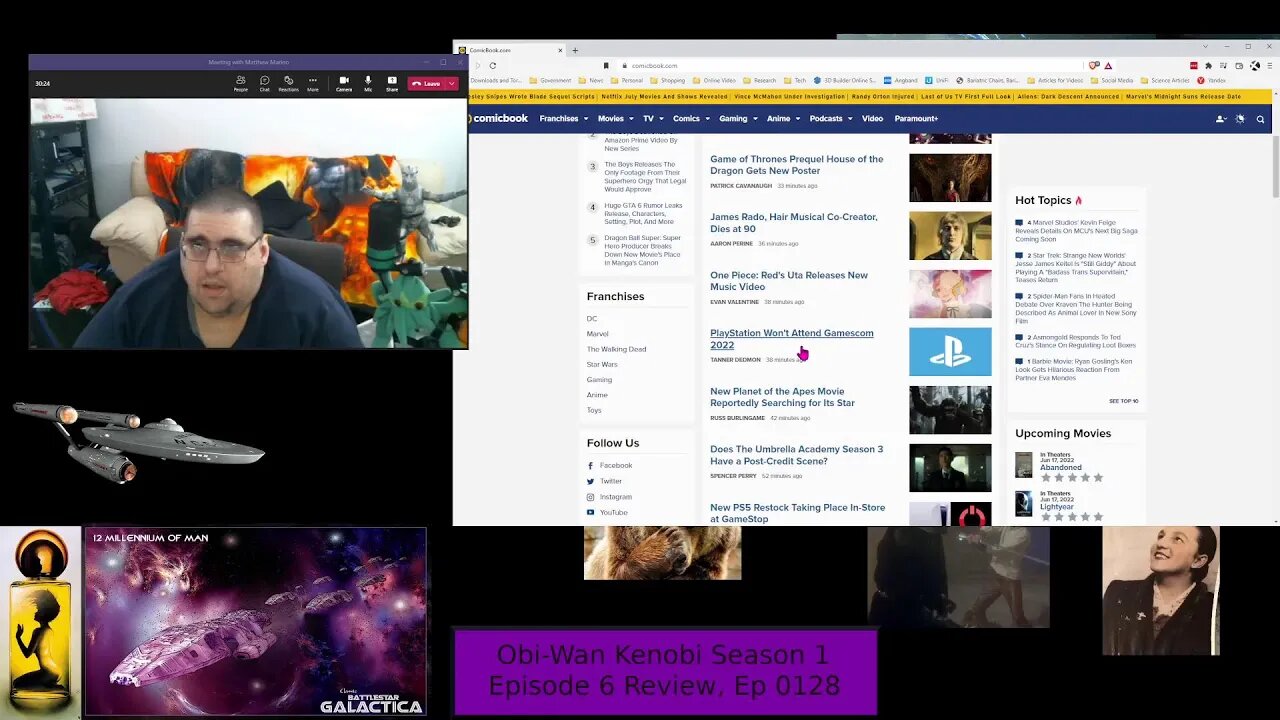The image size is (1280, 720).
Task: Open the Kevin Feige hot topic comment icon
Action: tap(1019, 223)
